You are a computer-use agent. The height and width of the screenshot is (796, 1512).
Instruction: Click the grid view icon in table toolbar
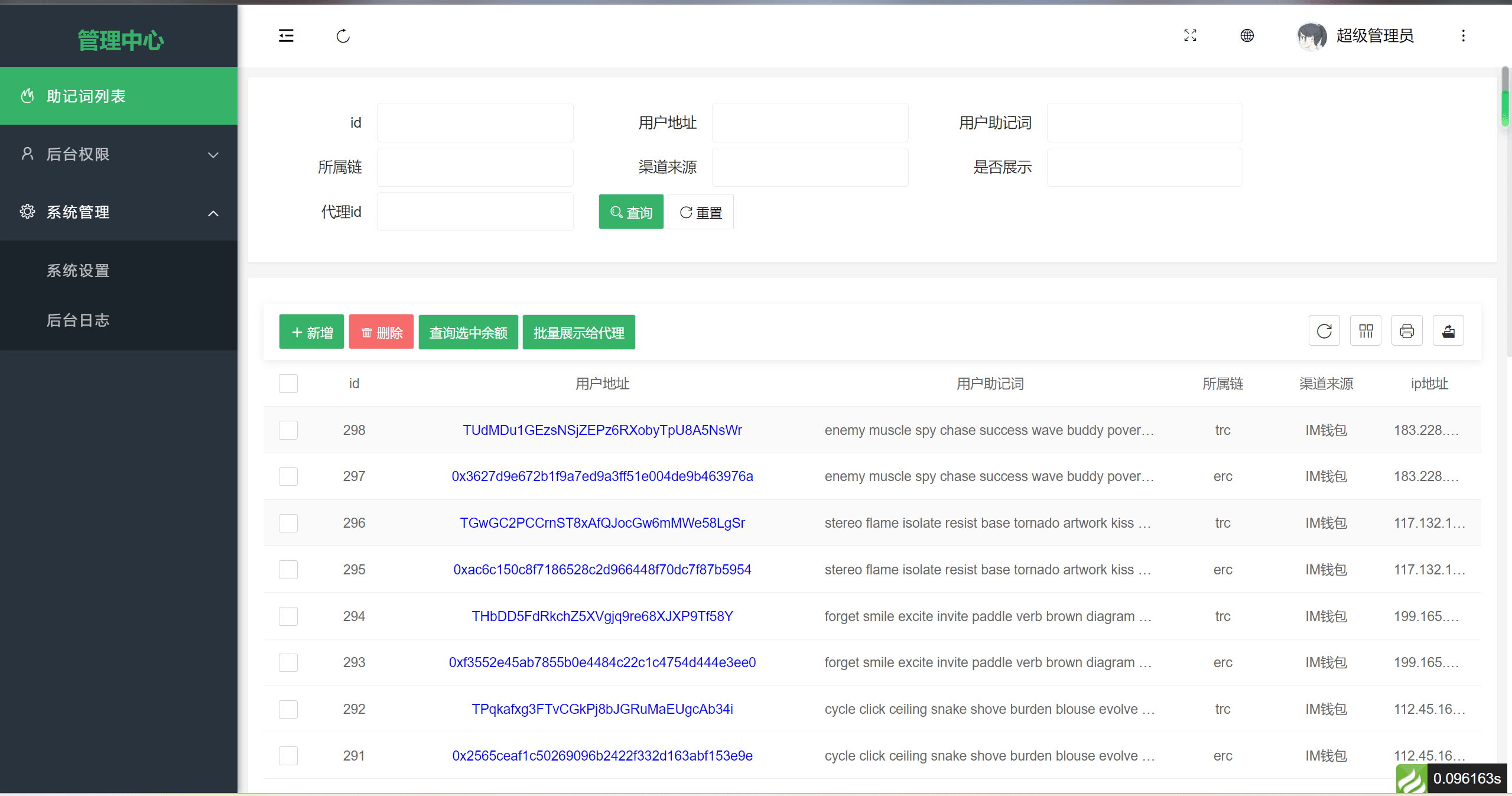tap(1365, 332)
